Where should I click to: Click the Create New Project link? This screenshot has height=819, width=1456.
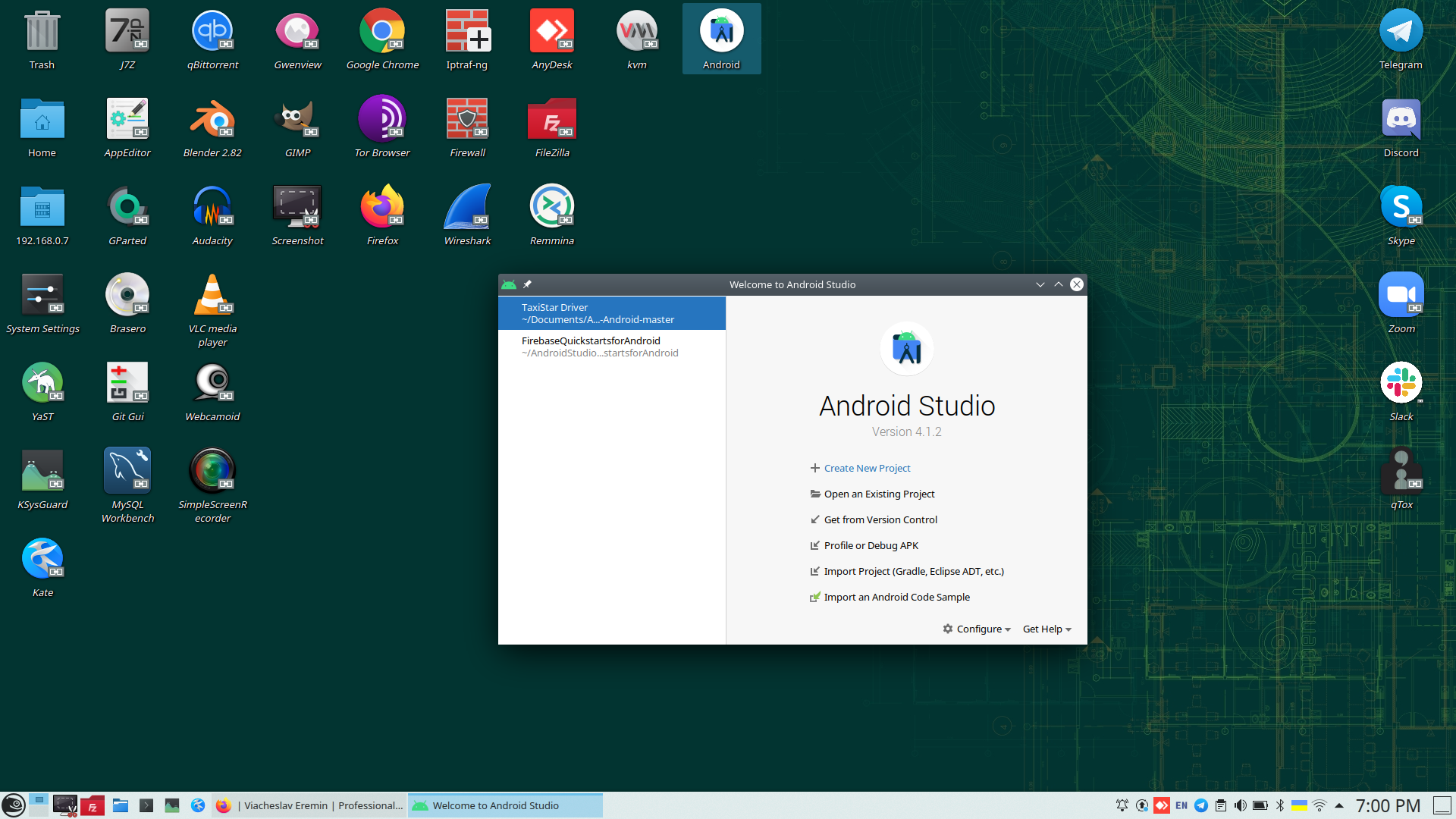(x=867, y=468)
